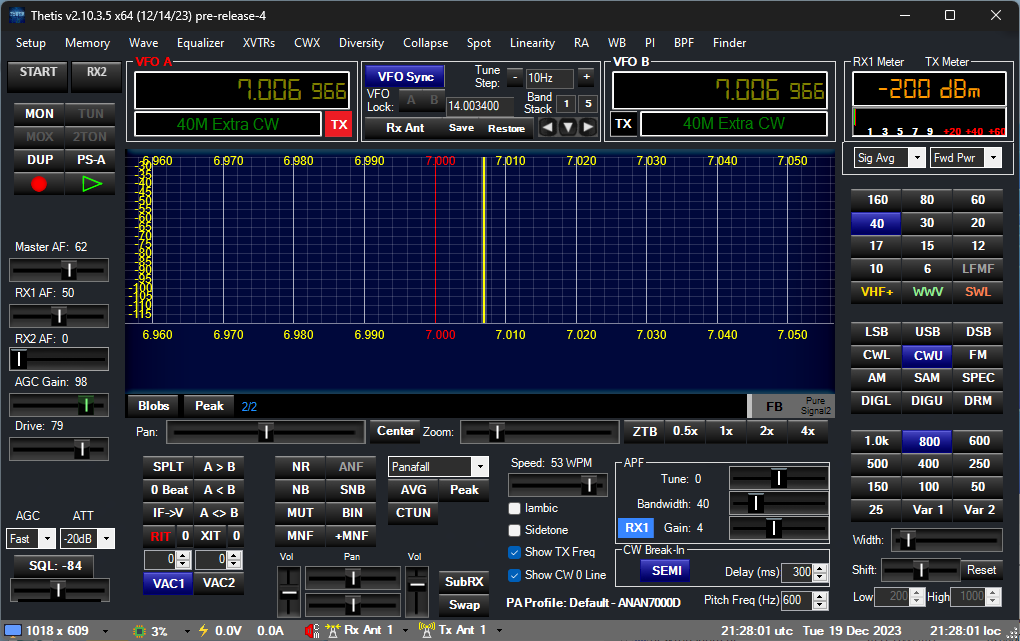The image size is (1020, 641).
Task: Open the Panafall display mode dropdown
Action: click(480, 467)
